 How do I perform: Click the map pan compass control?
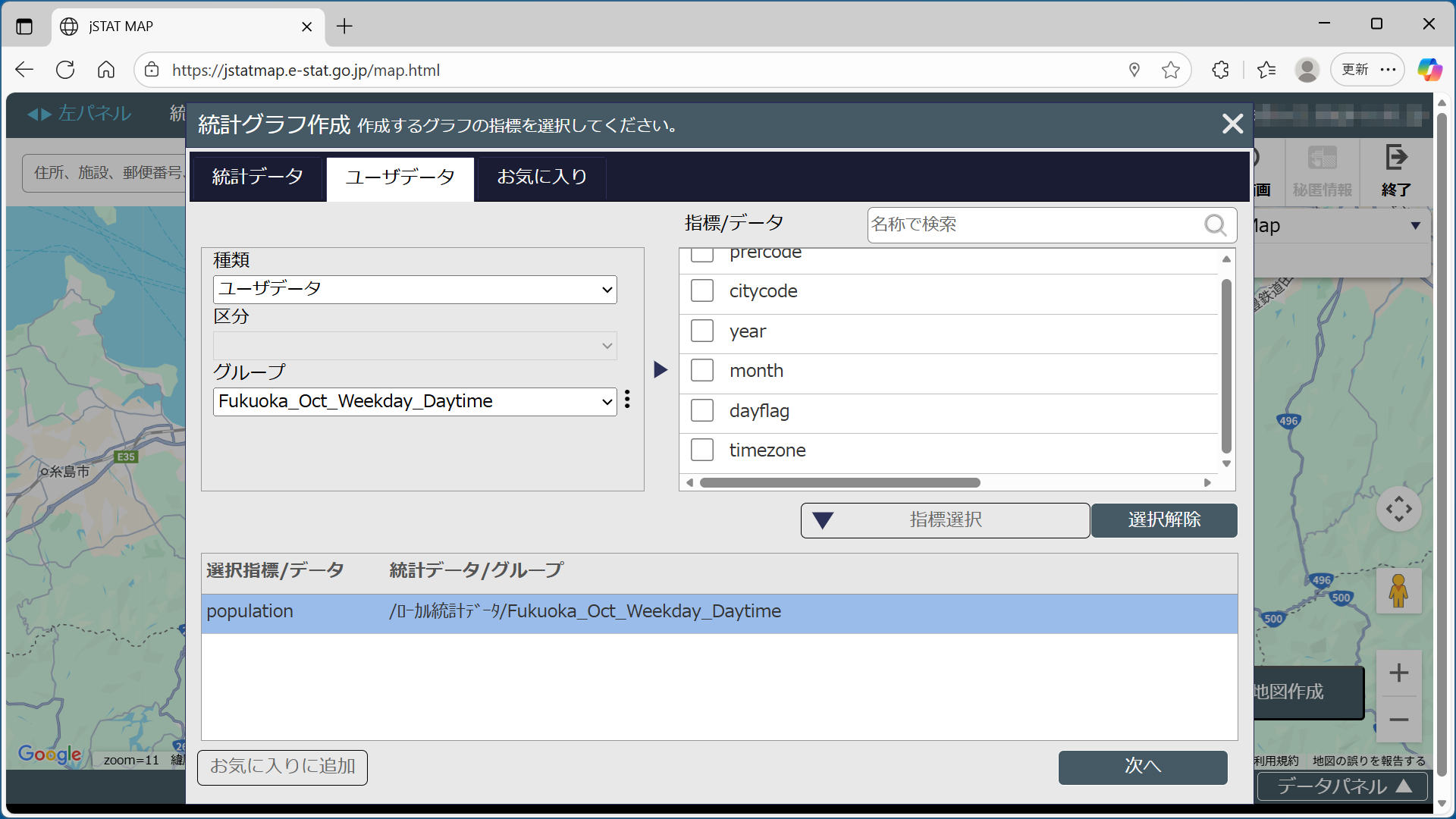pos(1398,509)
